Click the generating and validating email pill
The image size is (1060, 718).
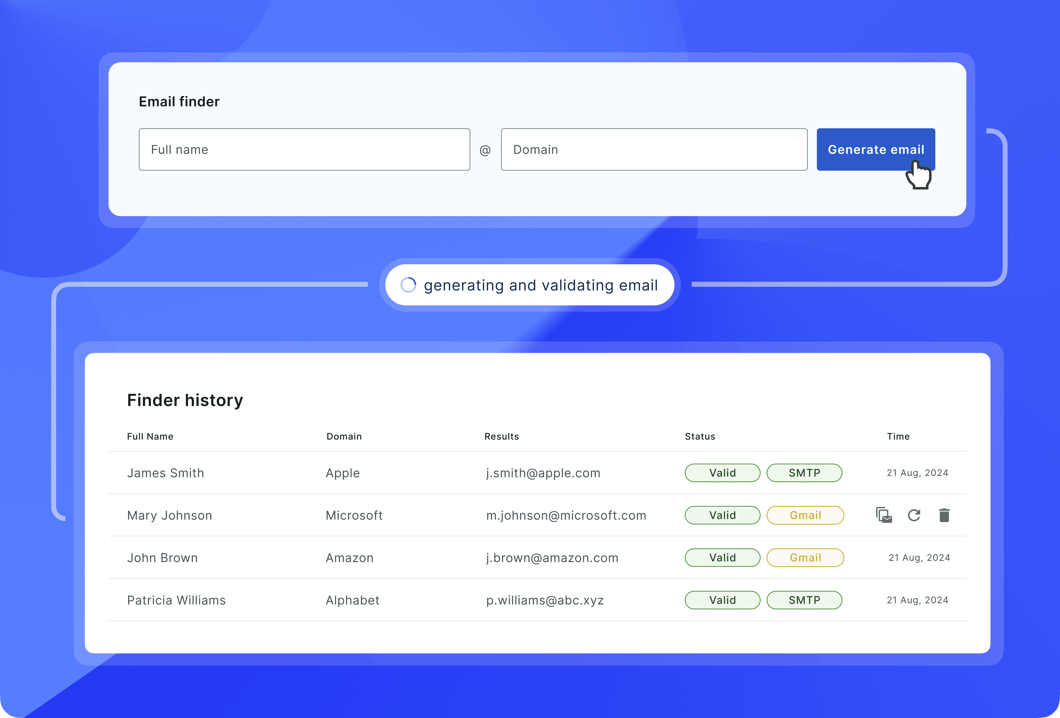[530, 285]
